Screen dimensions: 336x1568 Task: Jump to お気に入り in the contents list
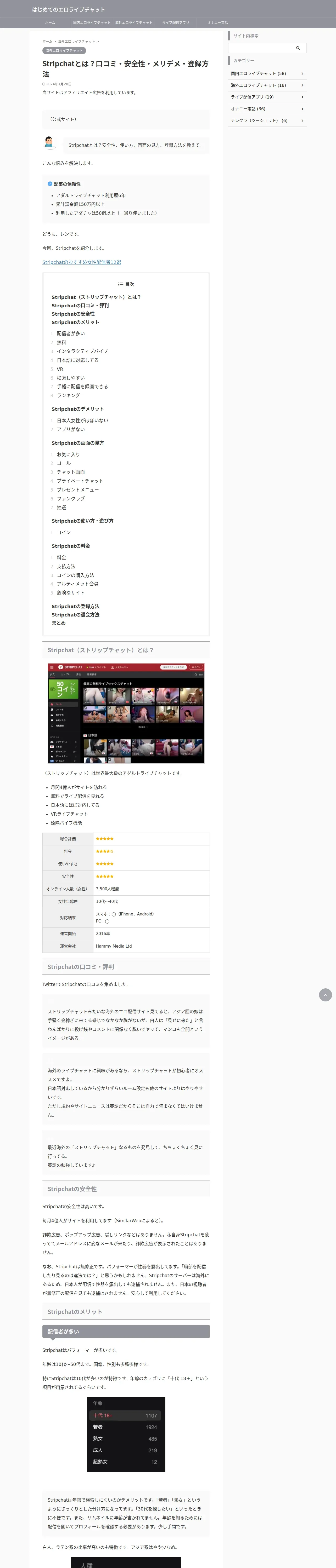tap(68, 455)
